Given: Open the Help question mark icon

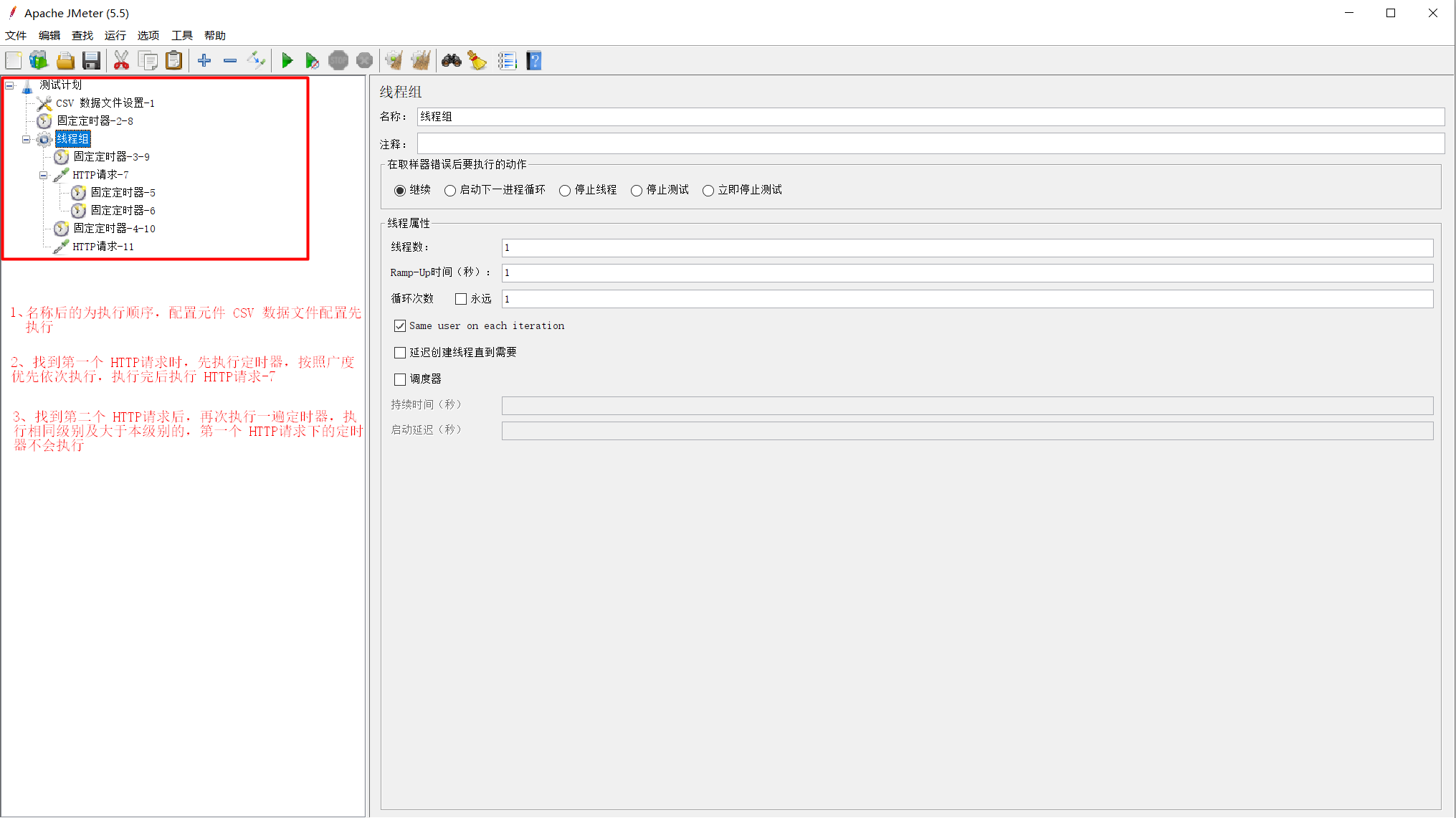Looking at the screenshot, I should click(x=534, y=61).
